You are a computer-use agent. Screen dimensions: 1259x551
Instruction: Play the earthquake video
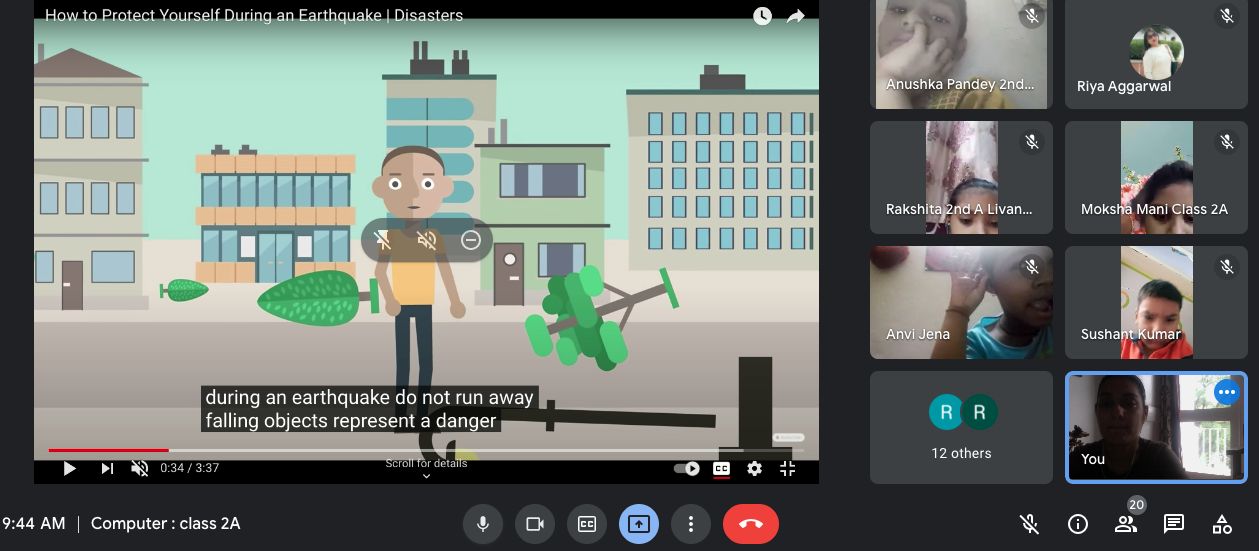[x=69, y=468]
